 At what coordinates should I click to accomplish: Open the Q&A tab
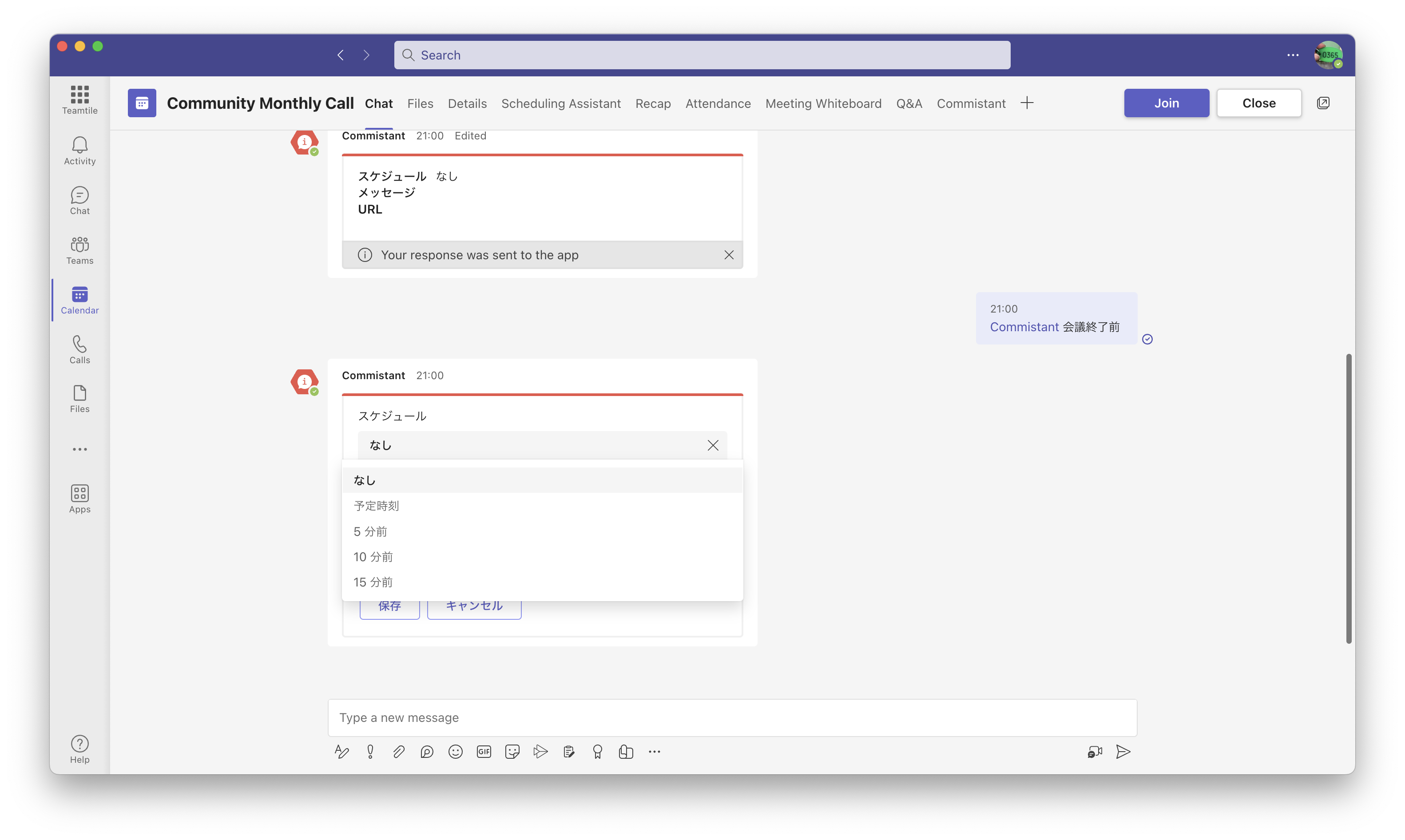[x=909, y=103]
